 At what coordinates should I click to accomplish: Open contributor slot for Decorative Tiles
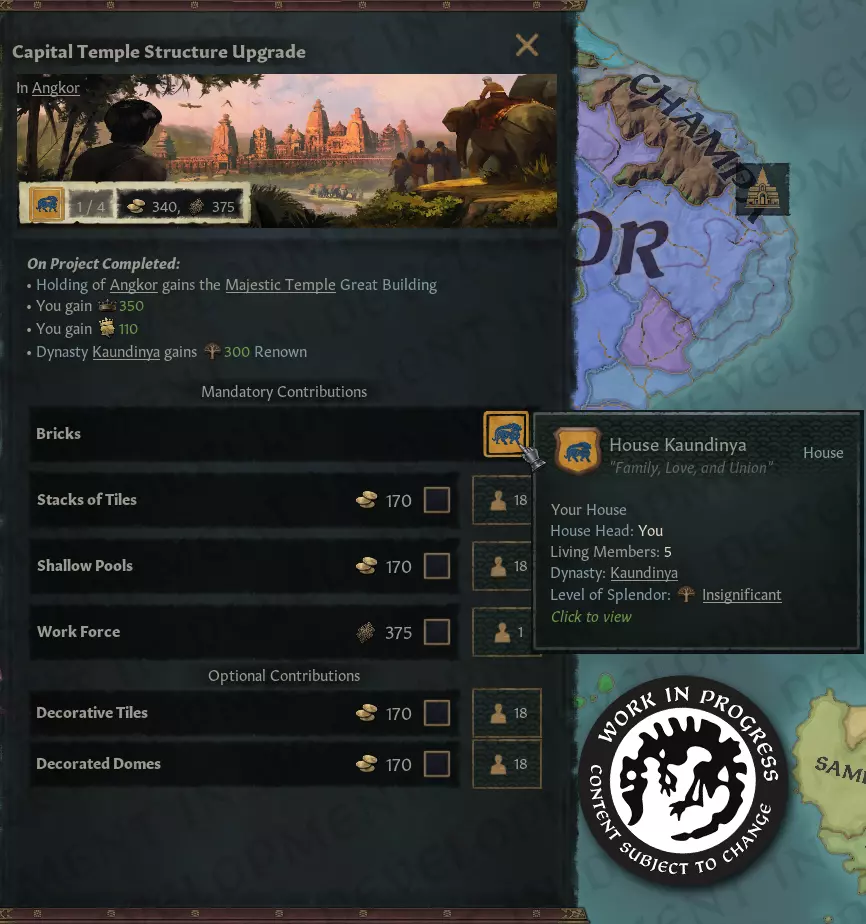click(507, 713)
